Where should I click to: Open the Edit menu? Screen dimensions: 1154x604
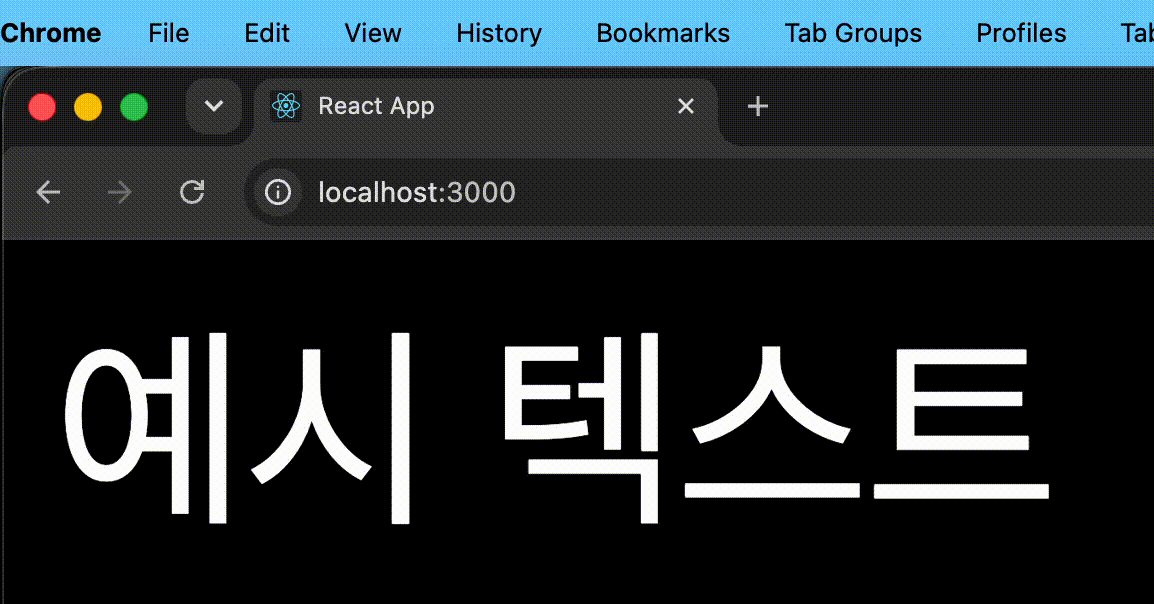coord(266,33)
